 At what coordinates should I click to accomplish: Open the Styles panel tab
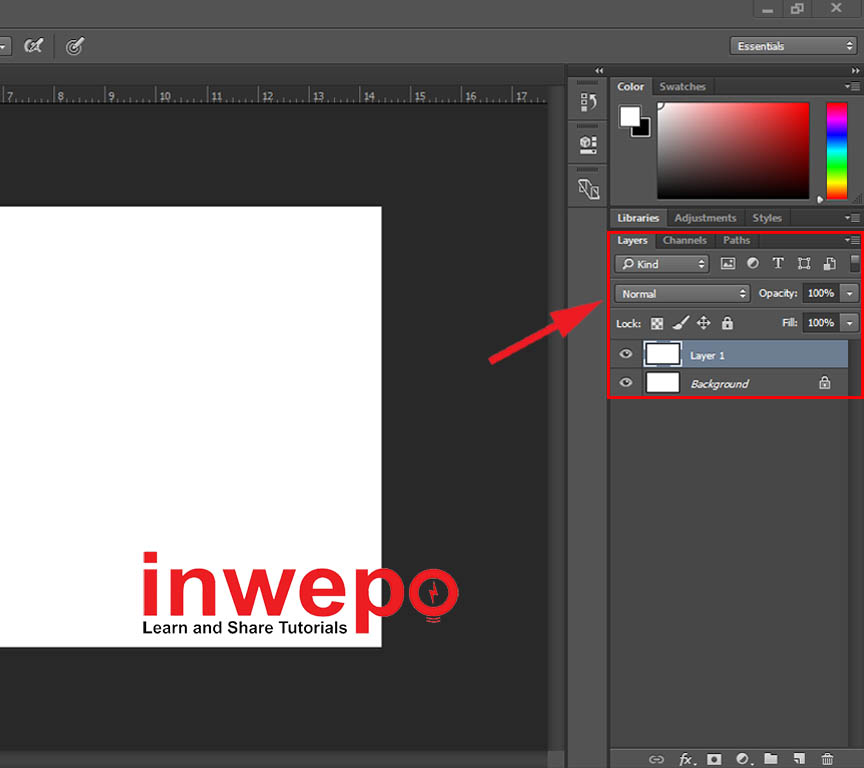[x=767, y=218]
